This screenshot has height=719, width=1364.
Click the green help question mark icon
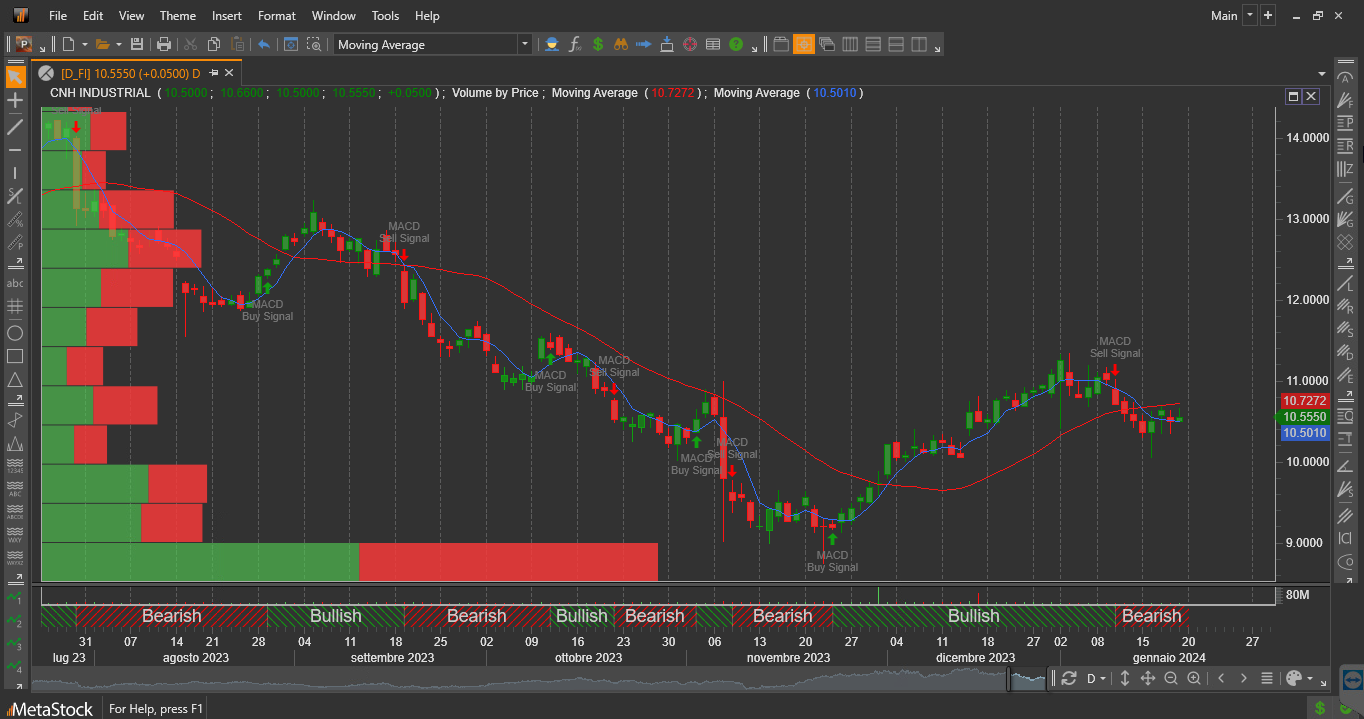tap(736, 44)
